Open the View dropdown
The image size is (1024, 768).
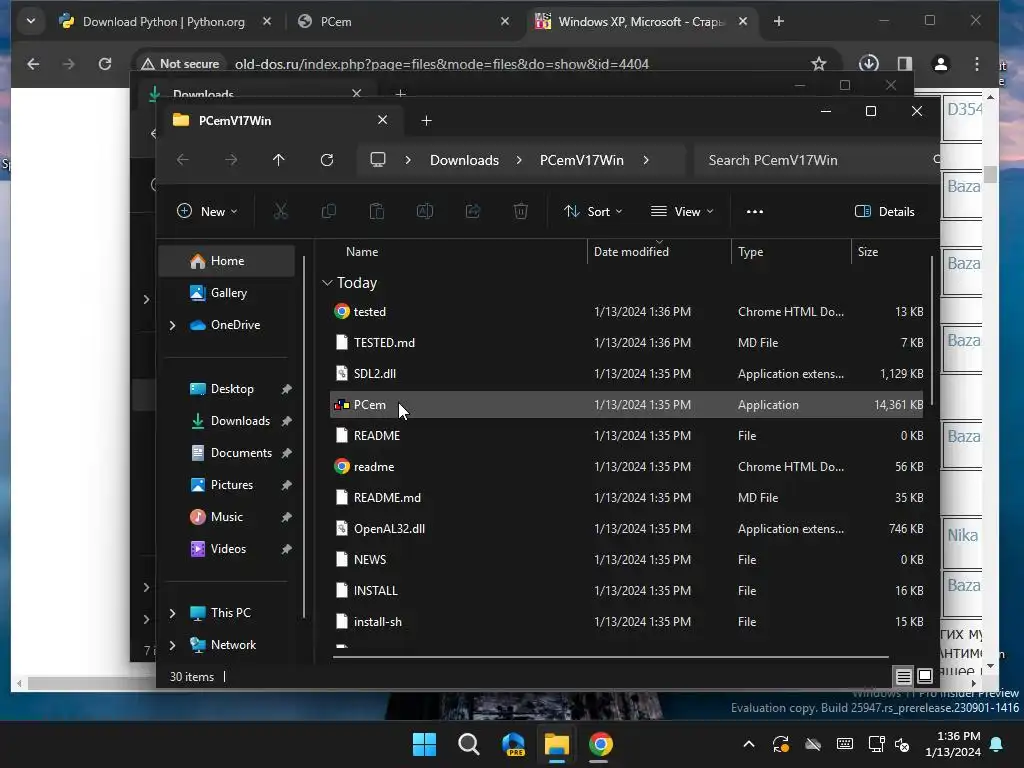point(682,212)
